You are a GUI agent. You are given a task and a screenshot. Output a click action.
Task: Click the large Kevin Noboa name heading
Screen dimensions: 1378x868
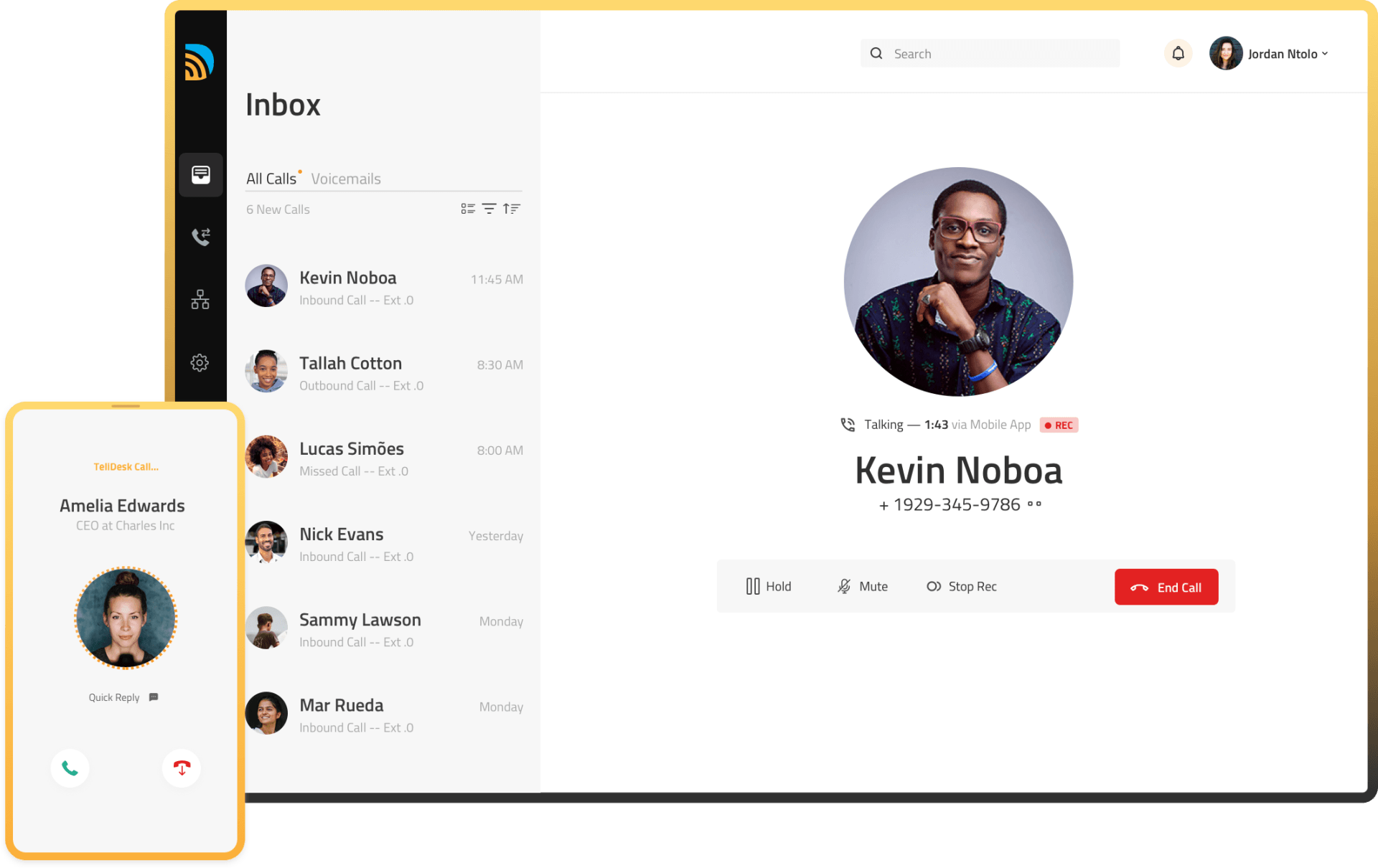958,471
